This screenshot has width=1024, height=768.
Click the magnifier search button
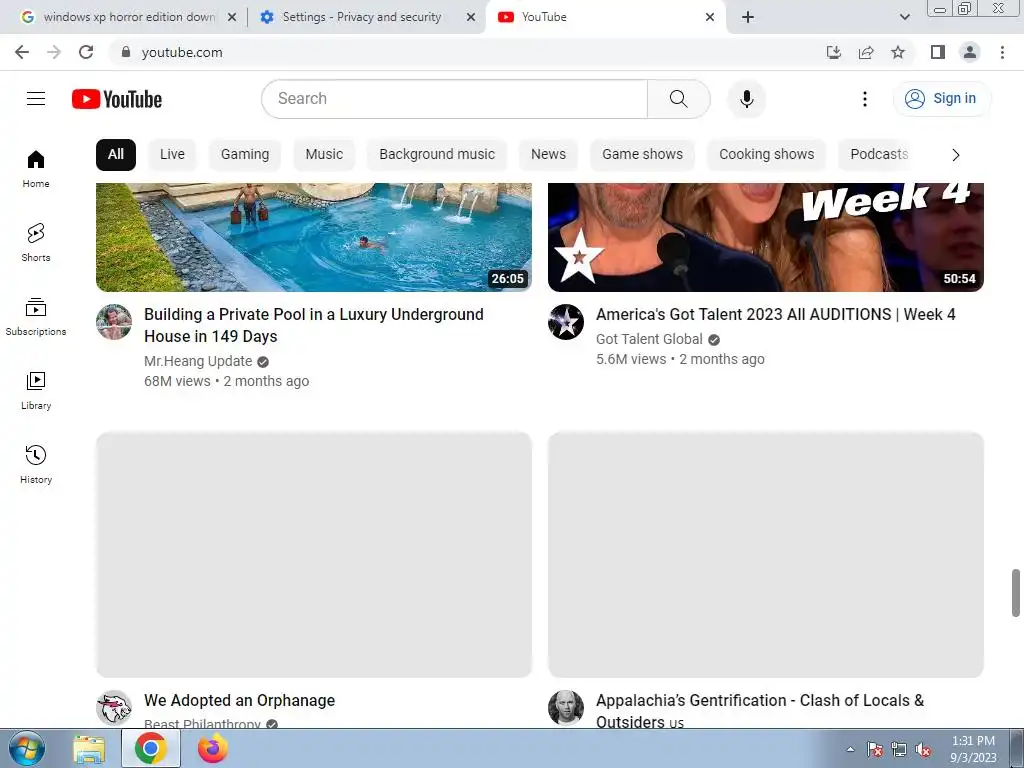pyautogui.click(x=679, y=99)
